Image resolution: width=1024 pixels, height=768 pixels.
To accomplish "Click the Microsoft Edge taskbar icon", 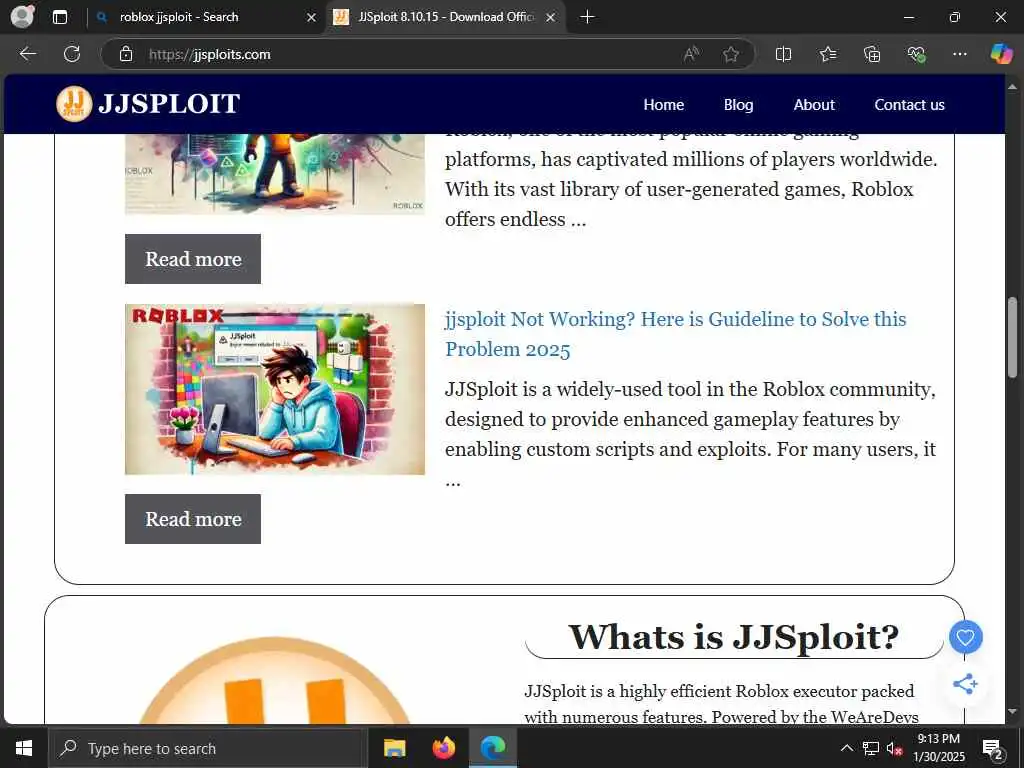I will coord(493,748).
